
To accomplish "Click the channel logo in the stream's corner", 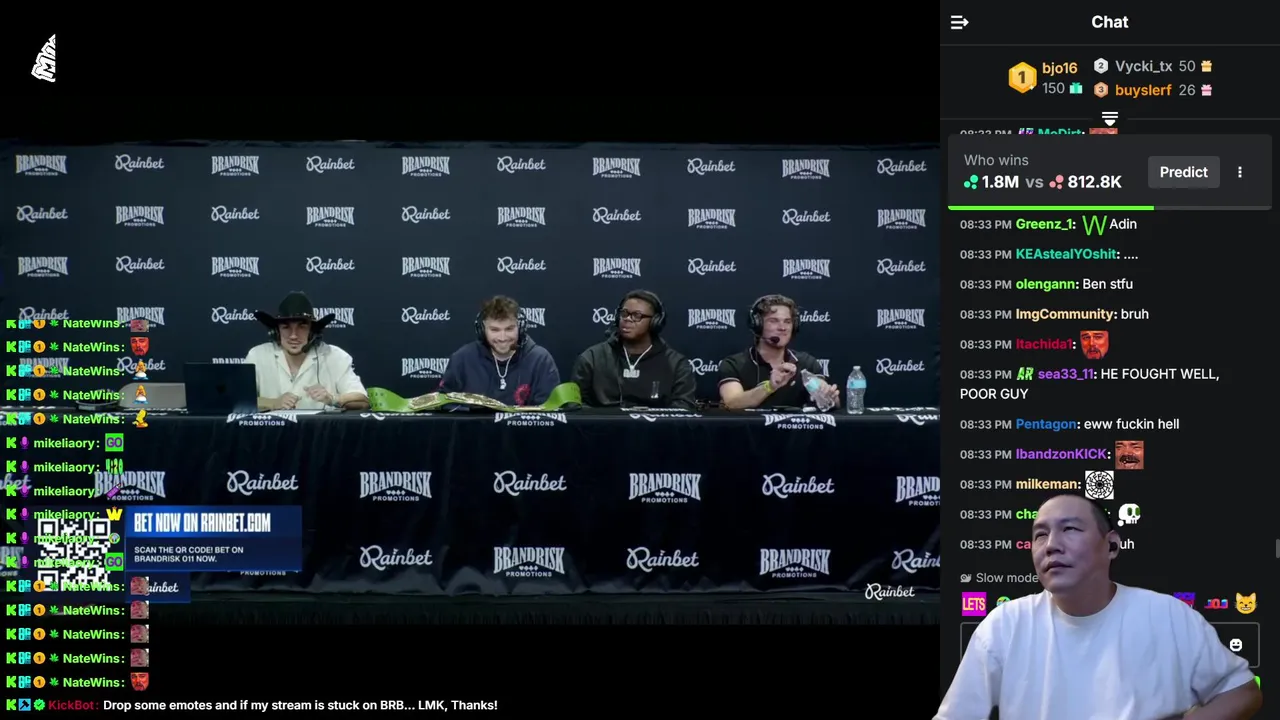I will (x=44, y=58).
